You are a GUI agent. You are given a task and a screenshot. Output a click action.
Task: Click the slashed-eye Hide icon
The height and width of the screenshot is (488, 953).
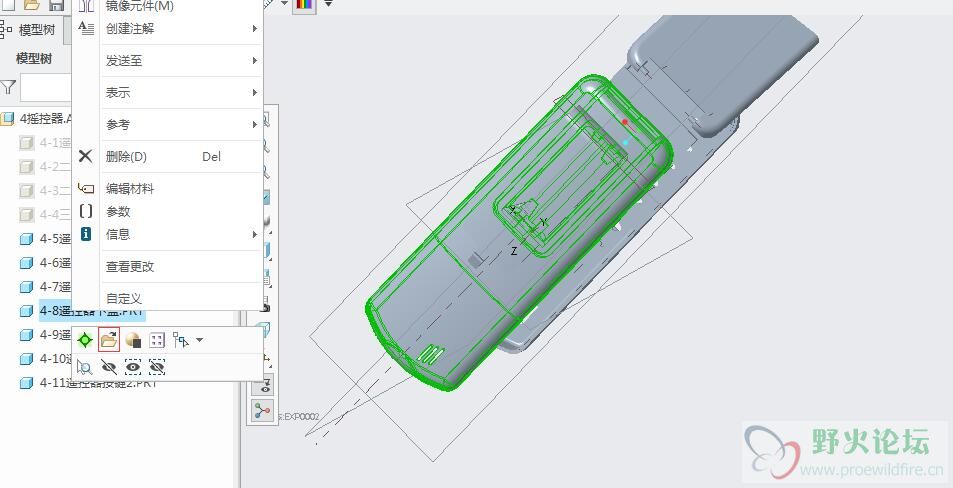[109, 367]
